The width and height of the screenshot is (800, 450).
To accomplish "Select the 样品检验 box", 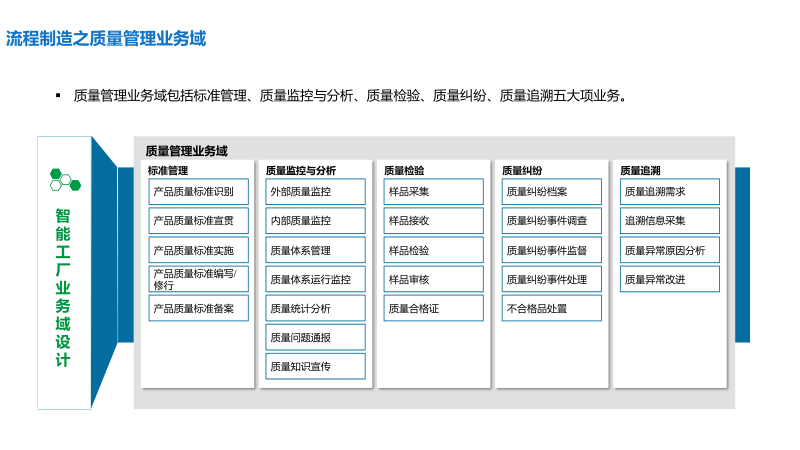I will click(433, 250).
